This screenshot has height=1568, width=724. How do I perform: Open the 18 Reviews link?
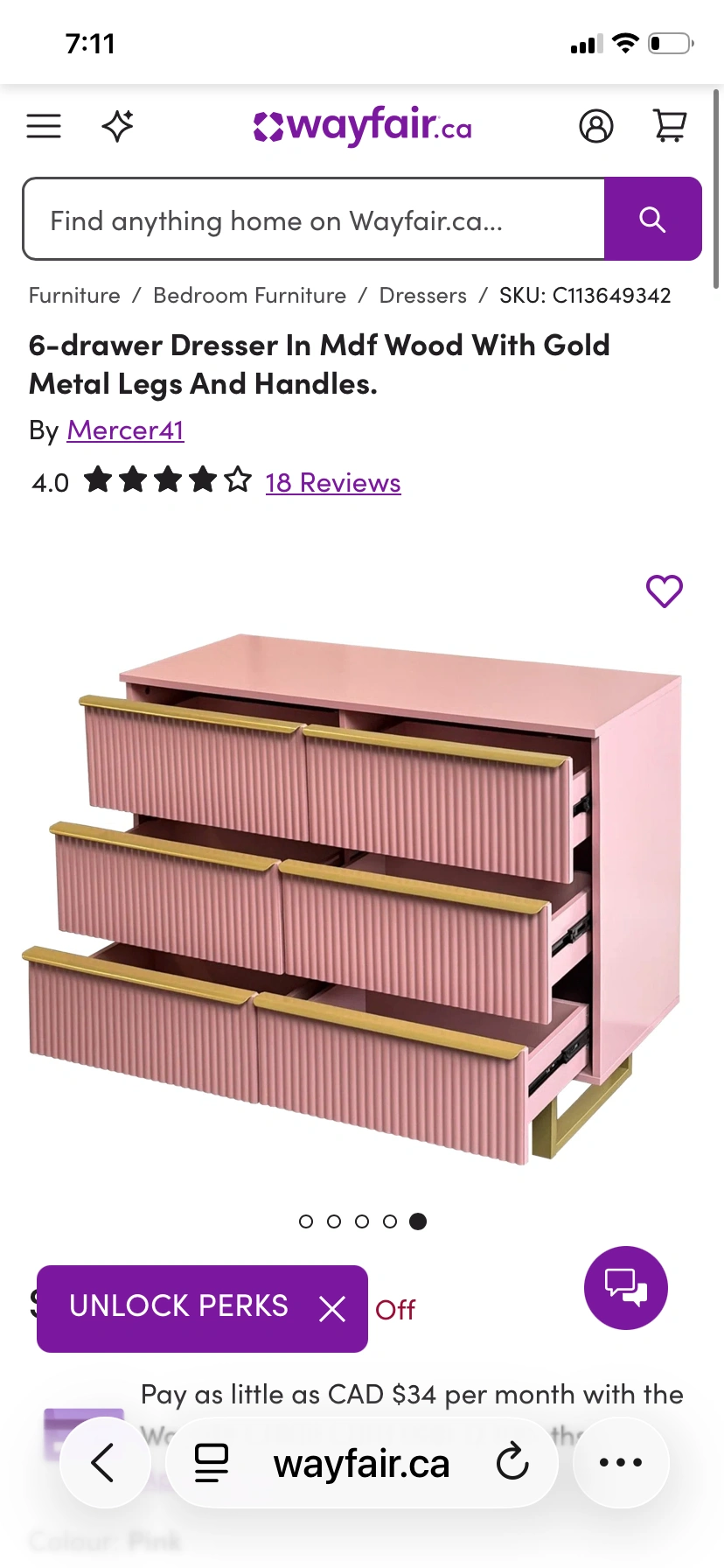pyautogui.click(x=333, y=483)
